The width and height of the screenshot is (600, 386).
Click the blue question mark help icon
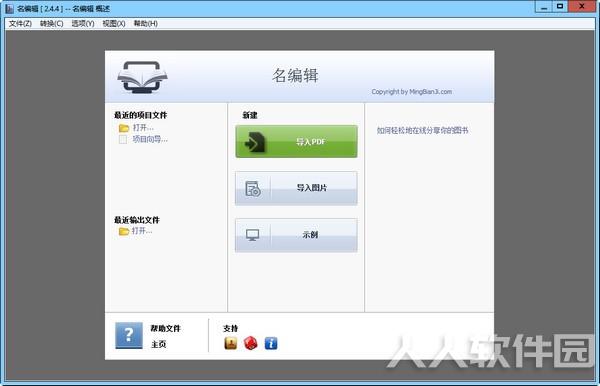coord(129,335)
